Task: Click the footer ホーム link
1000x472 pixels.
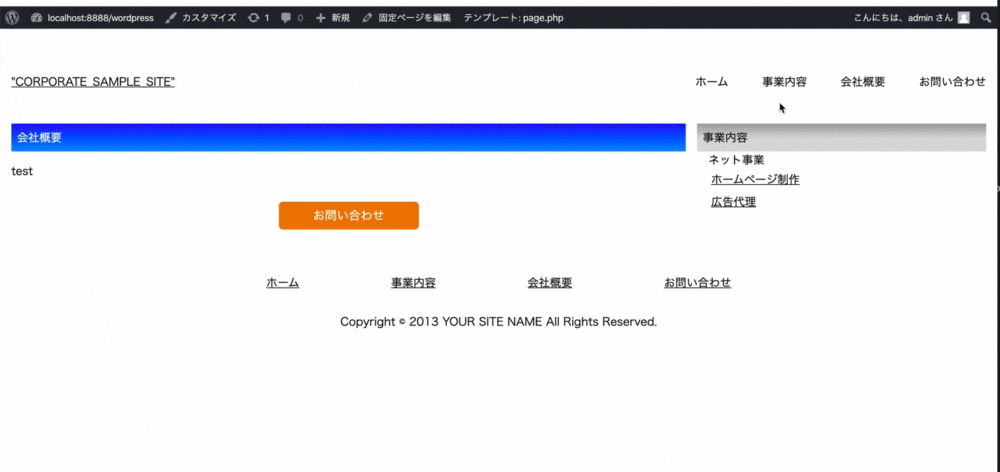Action: tap(283, 283)
